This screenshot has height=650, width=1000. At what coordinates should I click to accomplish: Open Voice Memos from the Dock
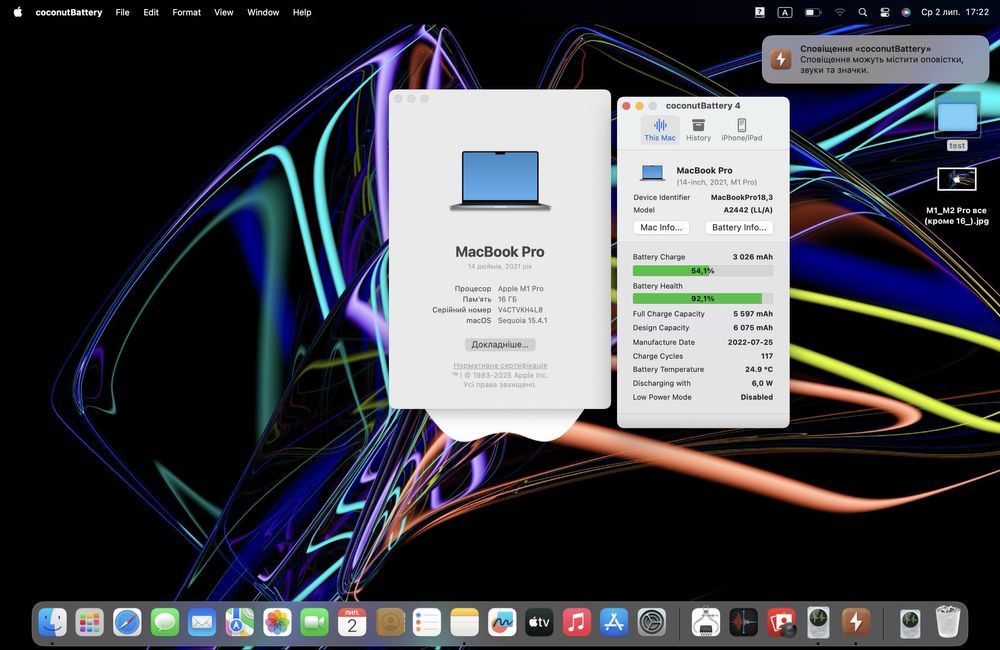[x=744, y=622]
